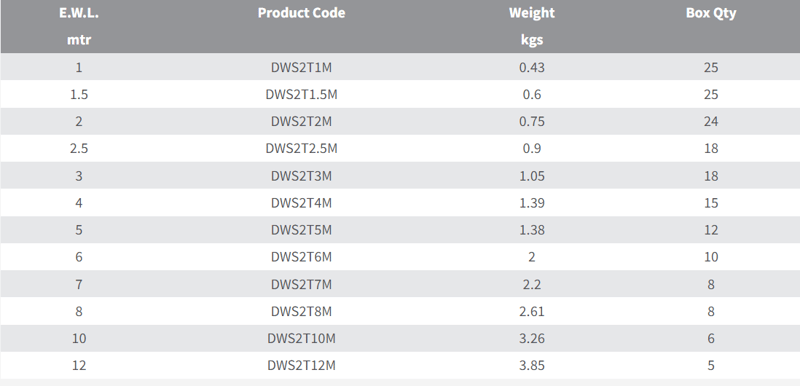Click the weight value 1.05
This screenshot has width=800, height=386.
point(532,176)
